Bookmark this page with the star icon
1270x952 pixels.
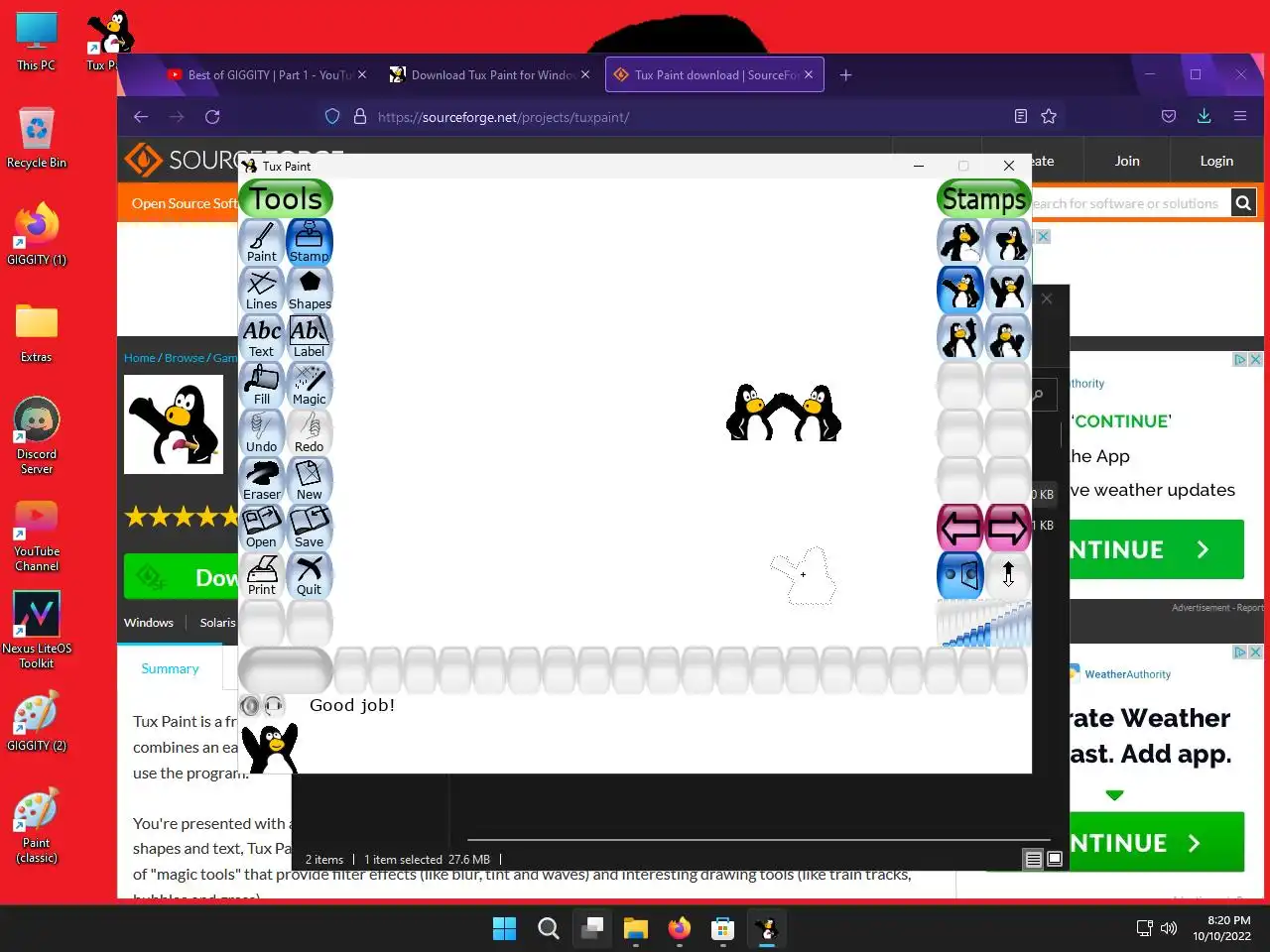pyautogui.click(x=1049, y=117)
